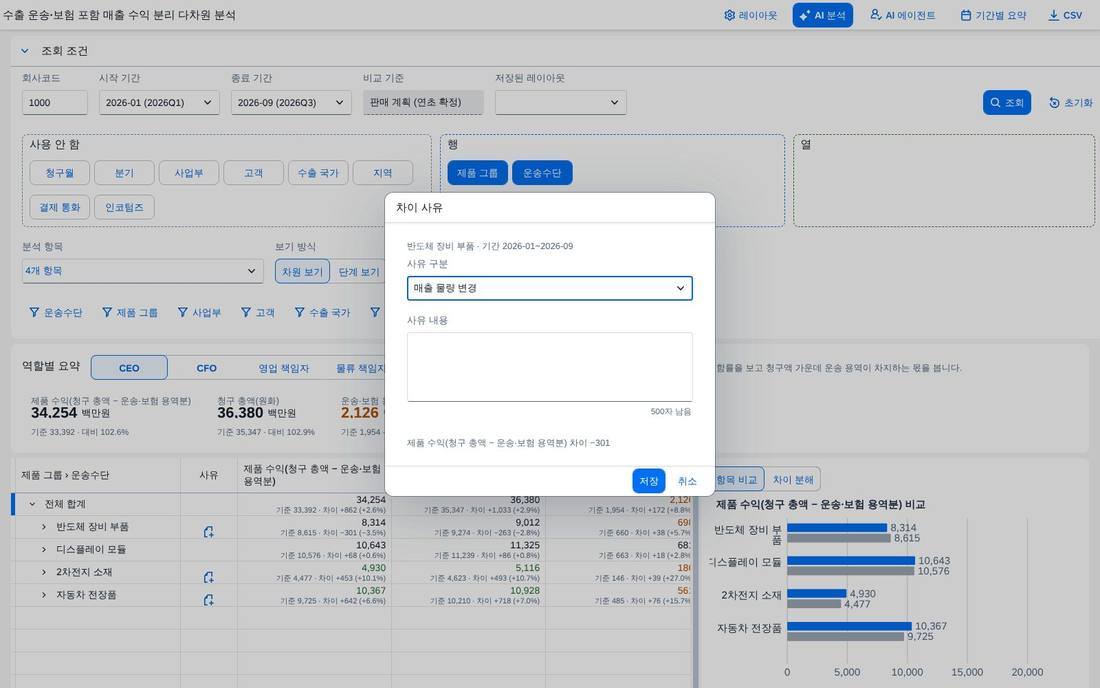The height and width of the screenshot is (688, 1100).
Task: Click the blue 10,367 bar for 자동차 전장품
Action: [x=849, y=626]
